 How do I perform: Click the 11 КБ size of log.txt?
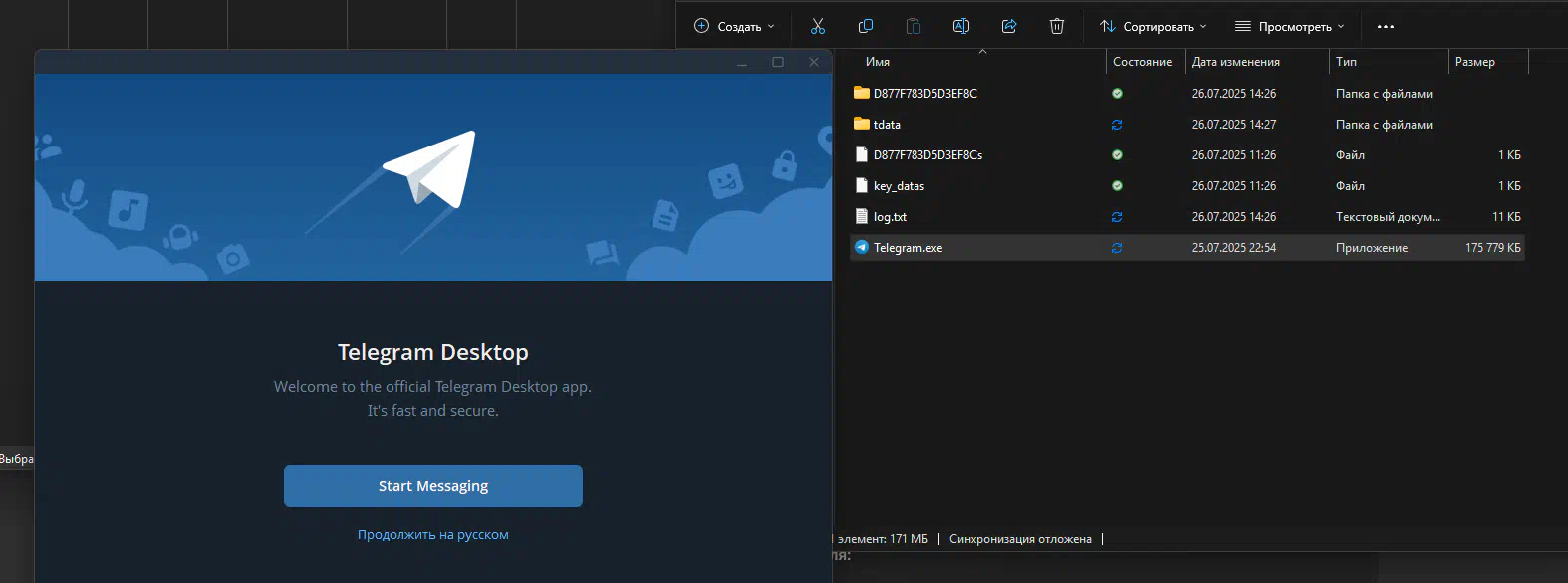1506,217
